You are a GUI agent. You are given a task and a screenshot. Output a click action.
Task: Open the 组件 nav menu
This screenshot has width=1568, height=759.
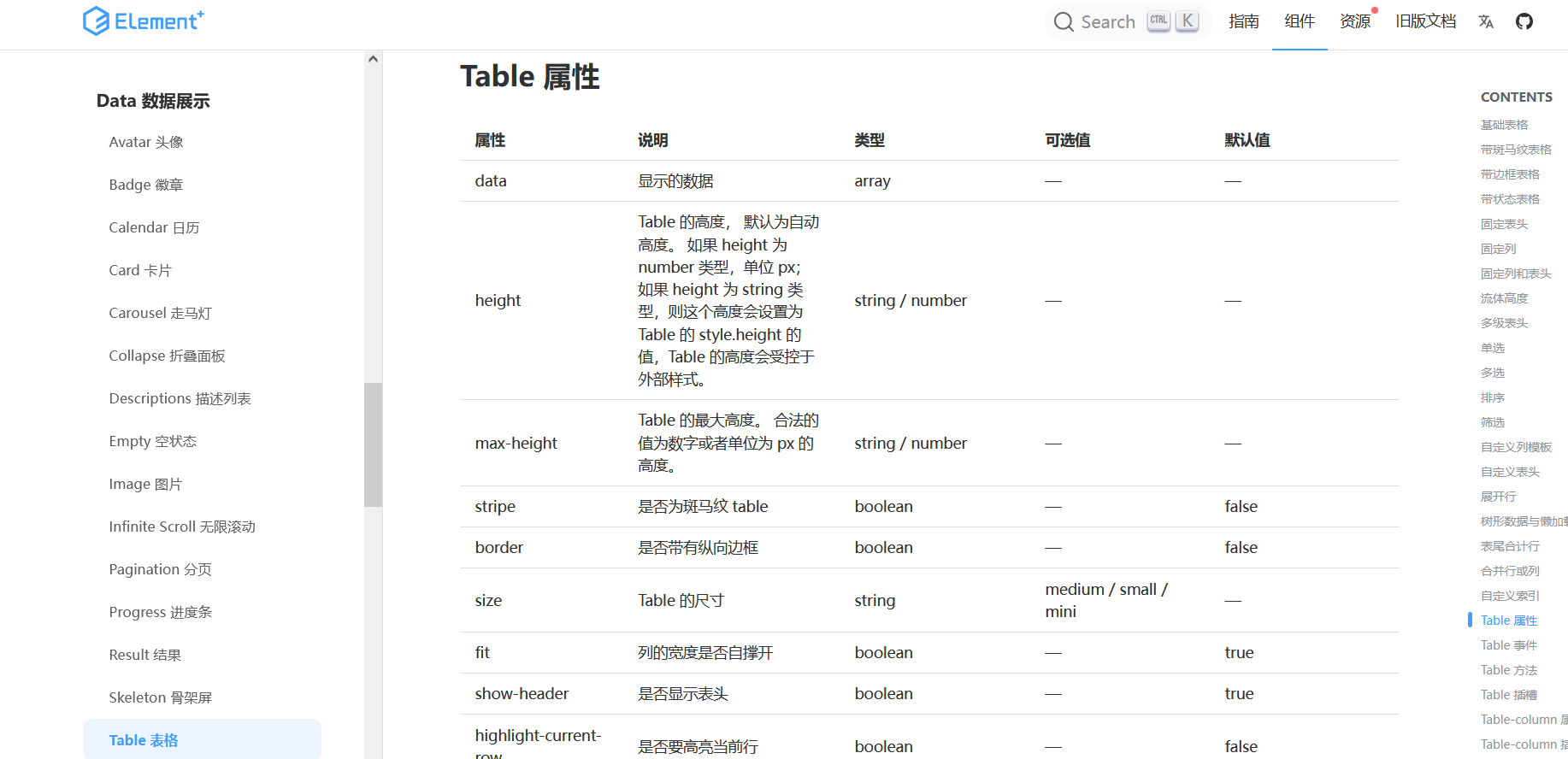point(1300,21)
